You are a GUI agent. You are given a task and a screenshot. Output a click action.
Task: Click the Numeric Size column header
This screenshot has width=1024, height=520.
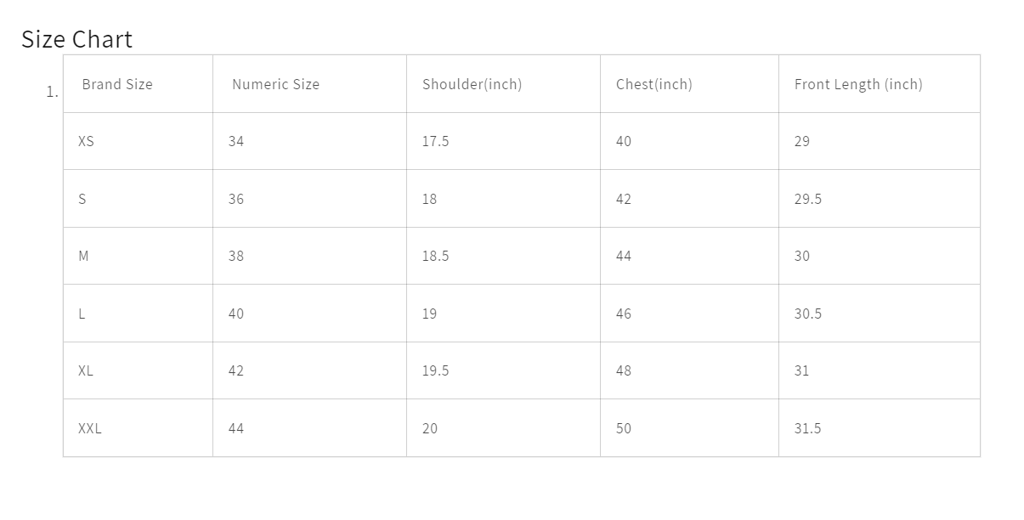pos(275,84)
